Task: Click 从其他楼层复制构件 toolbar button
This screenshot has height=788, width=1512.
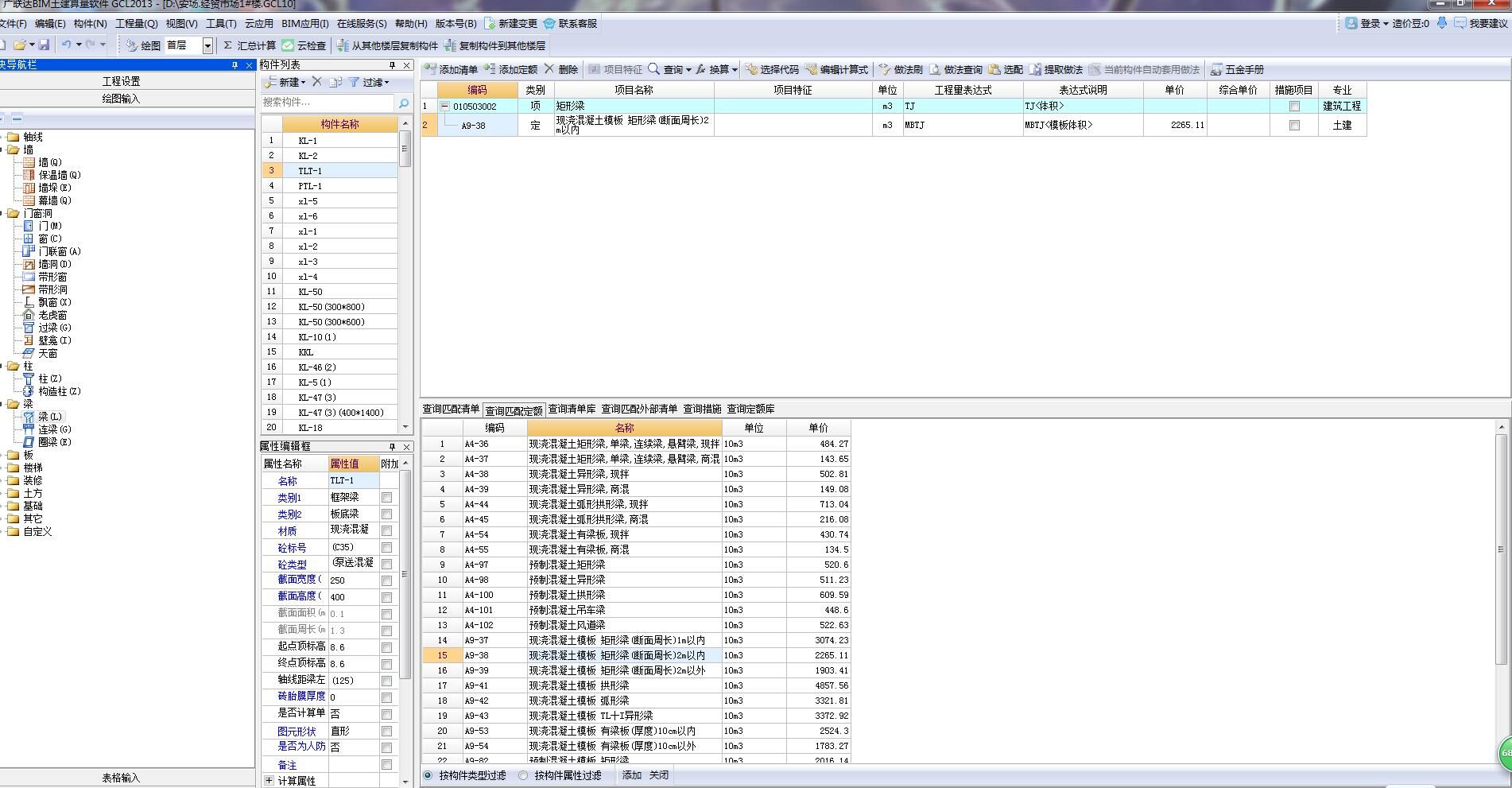Action: (387, 45)
